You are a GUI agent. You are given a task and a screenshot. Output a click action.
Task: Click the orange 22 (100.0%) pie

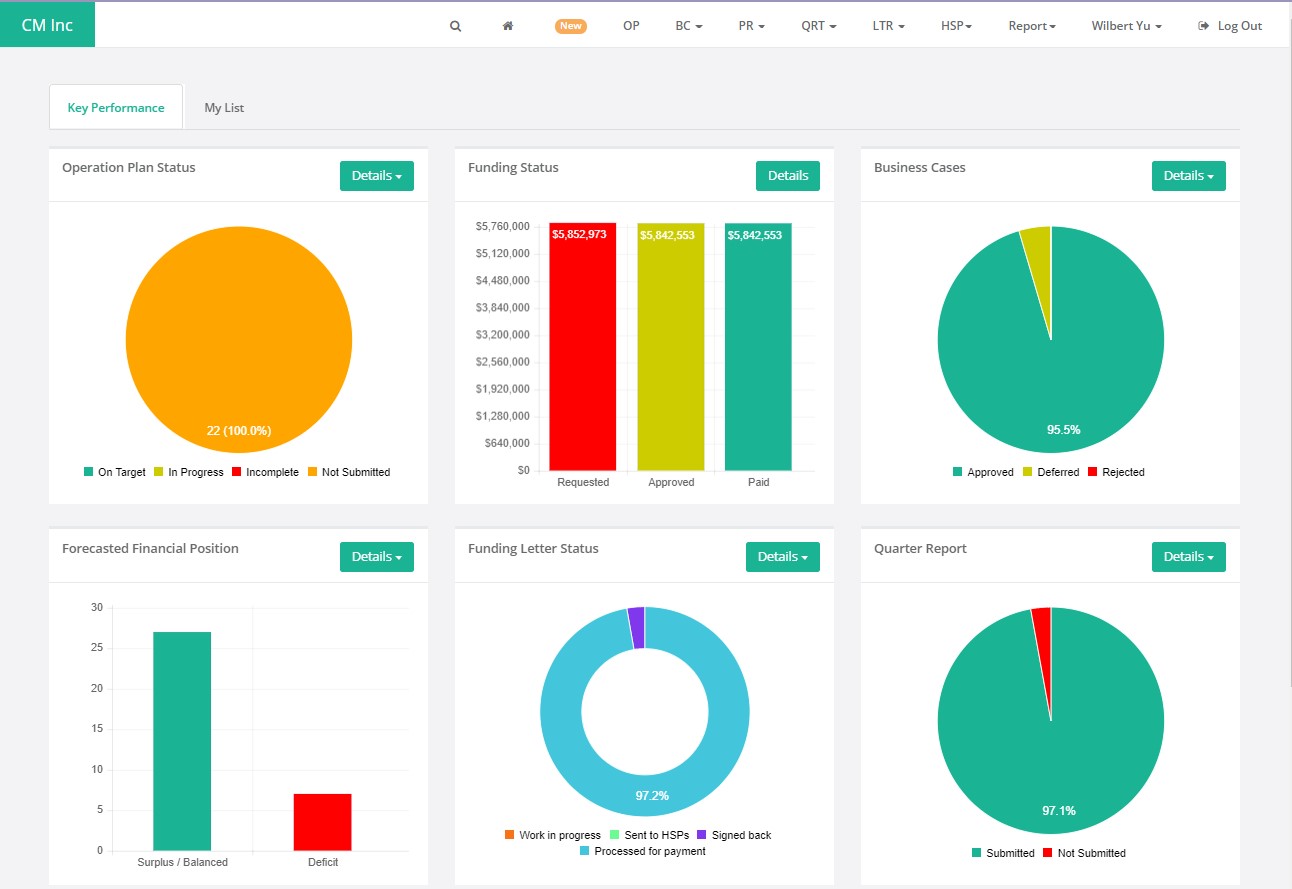tap(239, 339)
